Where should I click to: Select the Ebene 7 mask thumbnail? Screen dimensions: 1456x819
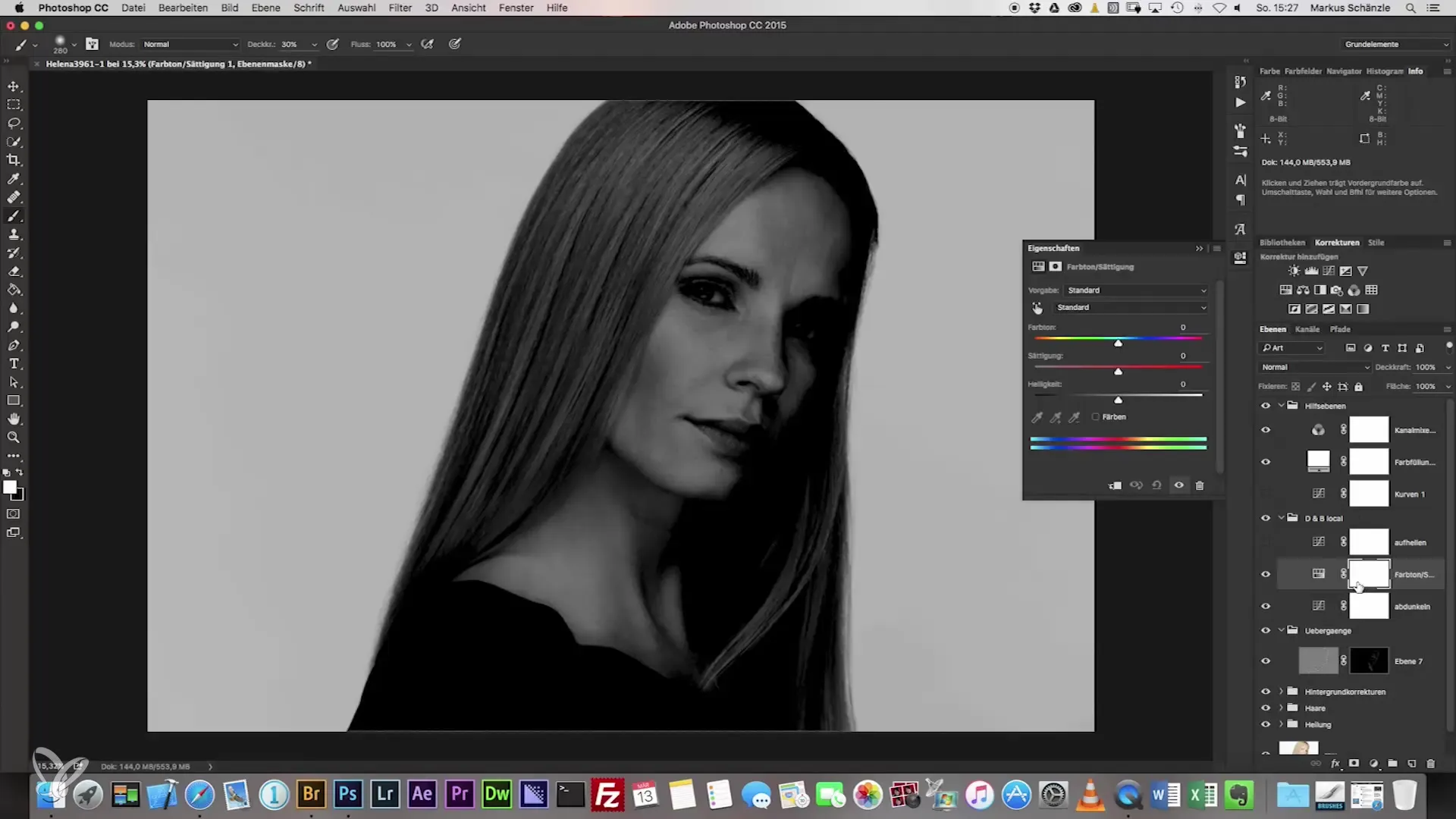pos(1369,661)
